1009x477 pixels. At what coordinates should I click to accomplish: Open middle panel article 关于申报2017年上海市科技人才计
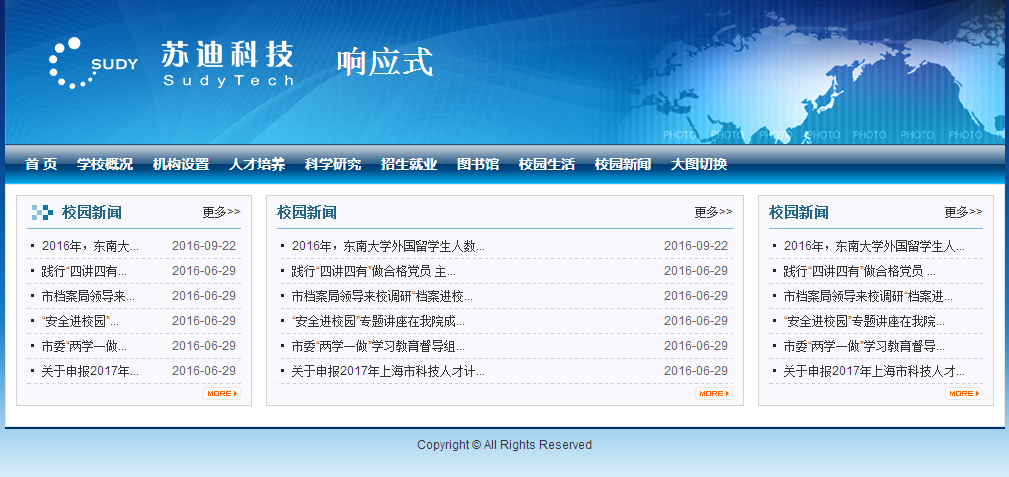click(x=388, y=371)
